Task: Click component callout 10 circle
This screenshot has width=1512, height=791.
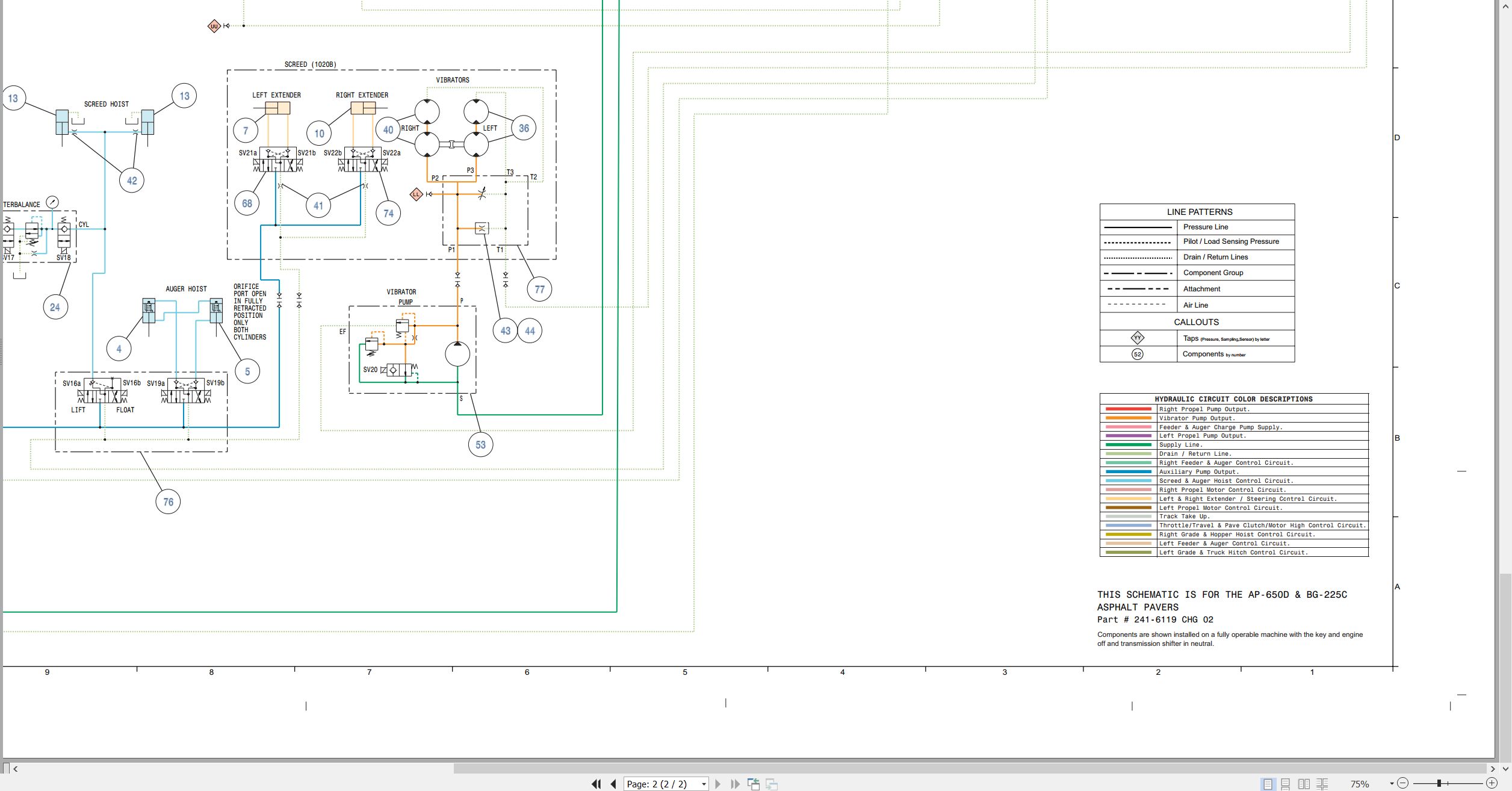Action: [x=319, y=134]
